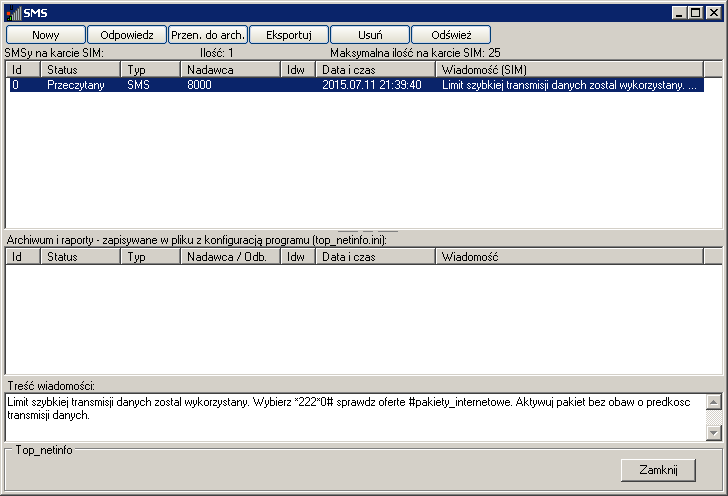Click the Nadawca / Odb. archive column header
The image size is (728, 496).
(230, 257)
